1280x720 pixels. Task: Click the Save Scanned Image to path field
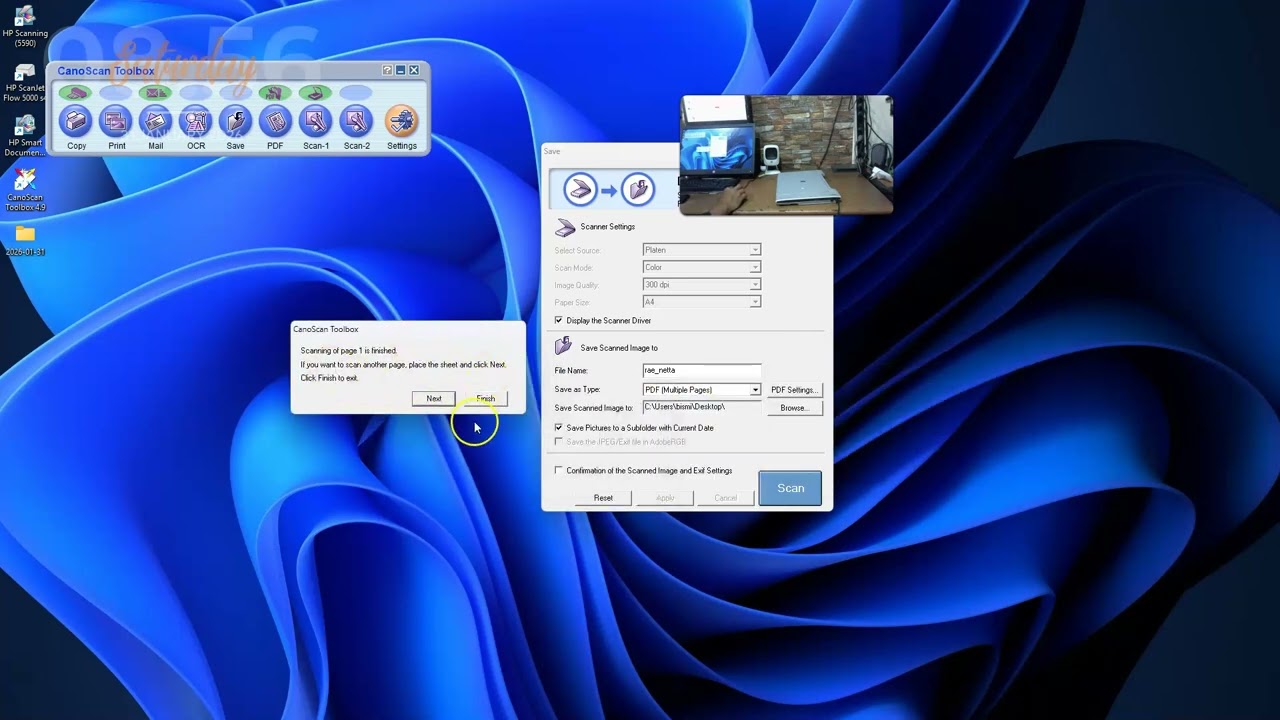[701, 408]
